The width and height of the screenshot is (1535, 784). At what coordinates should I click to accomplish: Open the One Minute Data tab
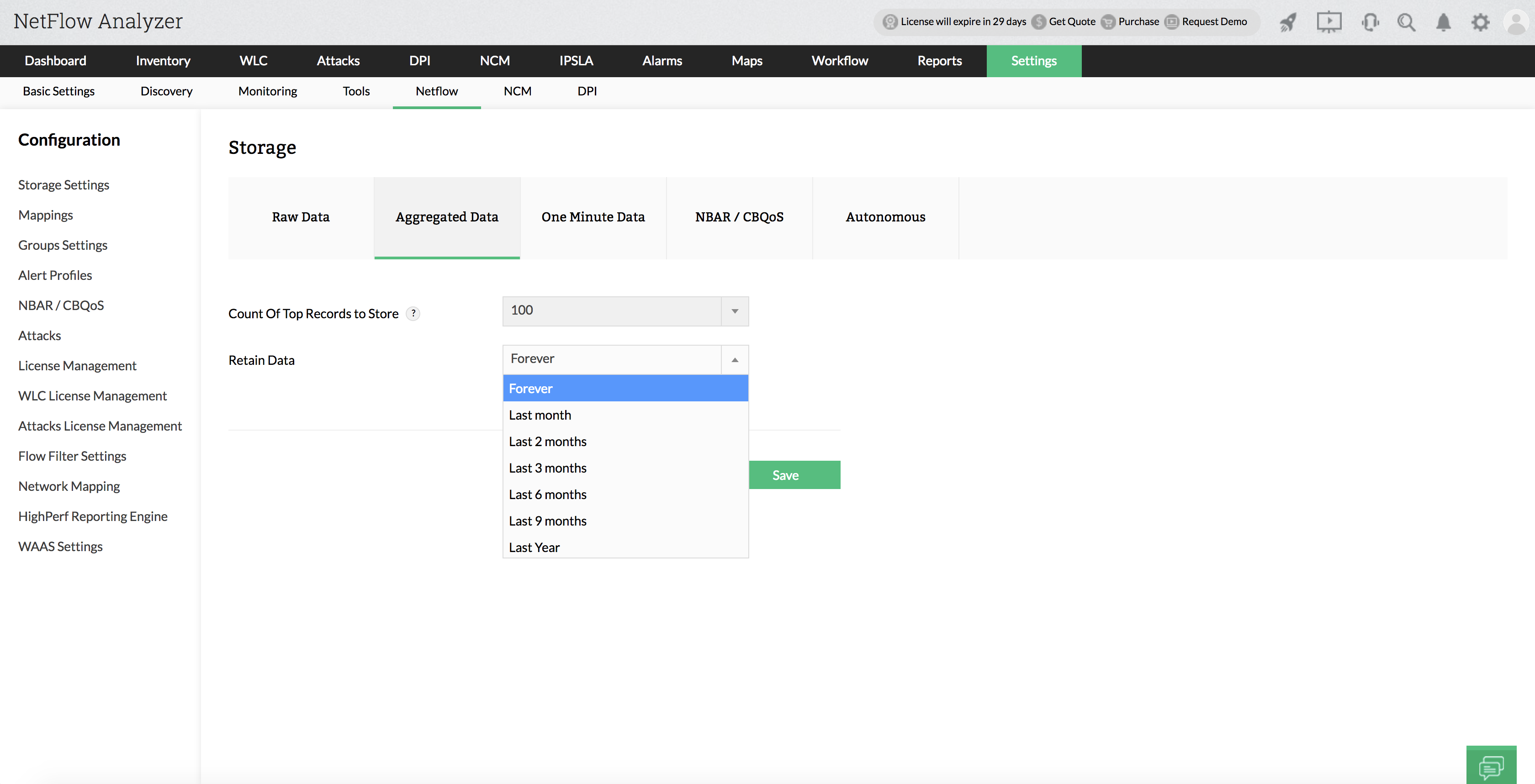click(x=593, y=217)
